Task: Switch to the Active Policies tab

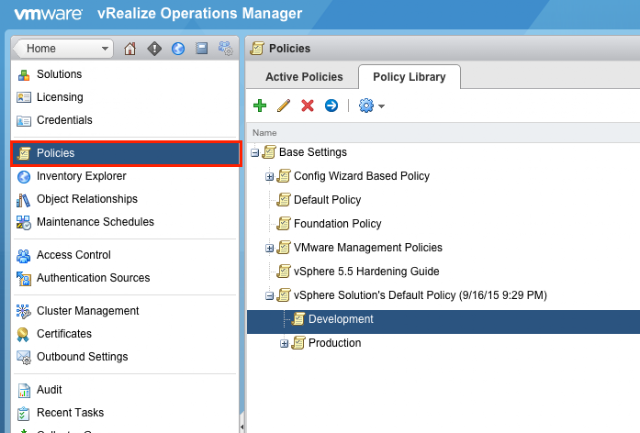Action: pos(304,77)
